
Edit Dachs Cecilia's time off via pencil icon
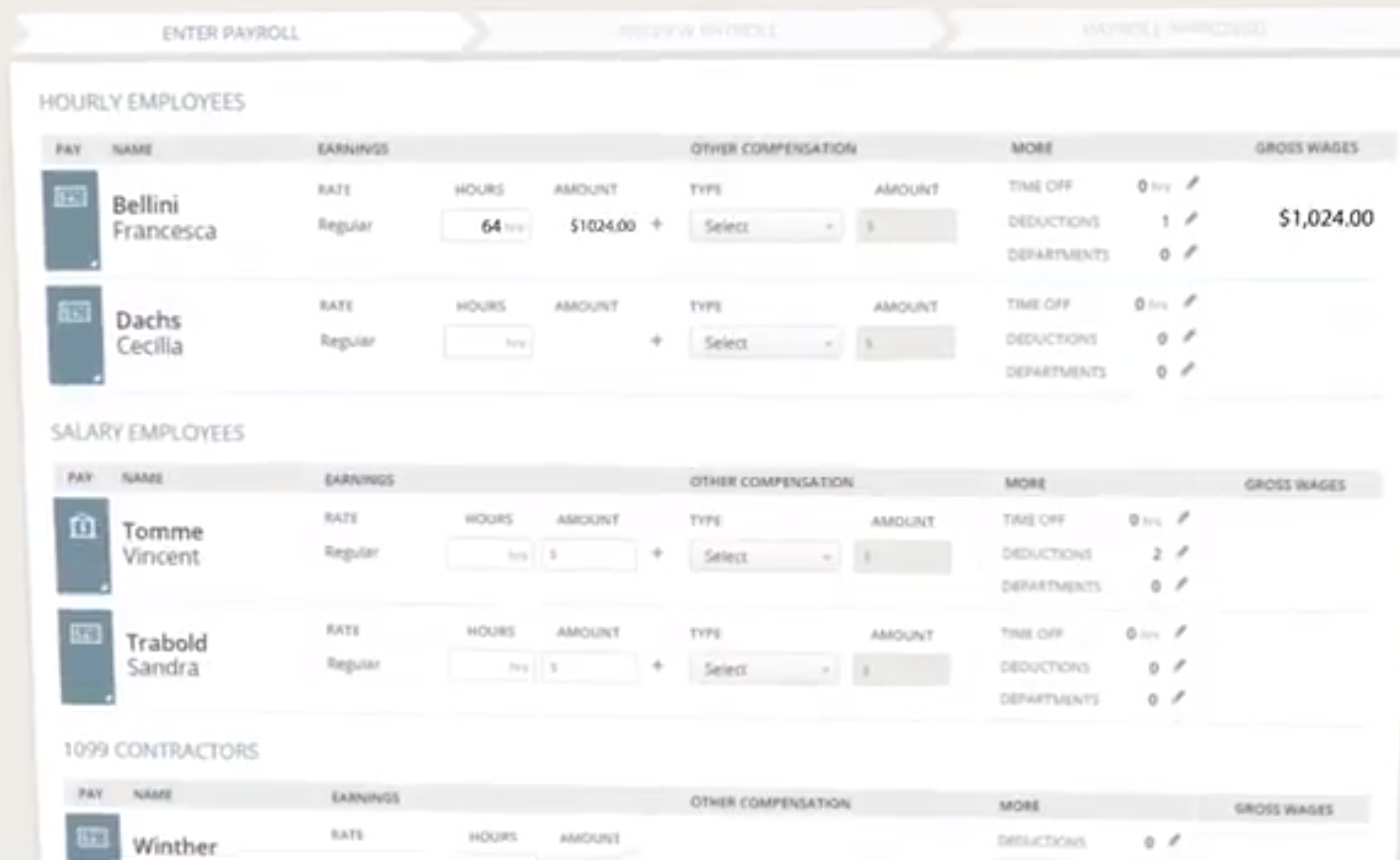pos(1188,303)
